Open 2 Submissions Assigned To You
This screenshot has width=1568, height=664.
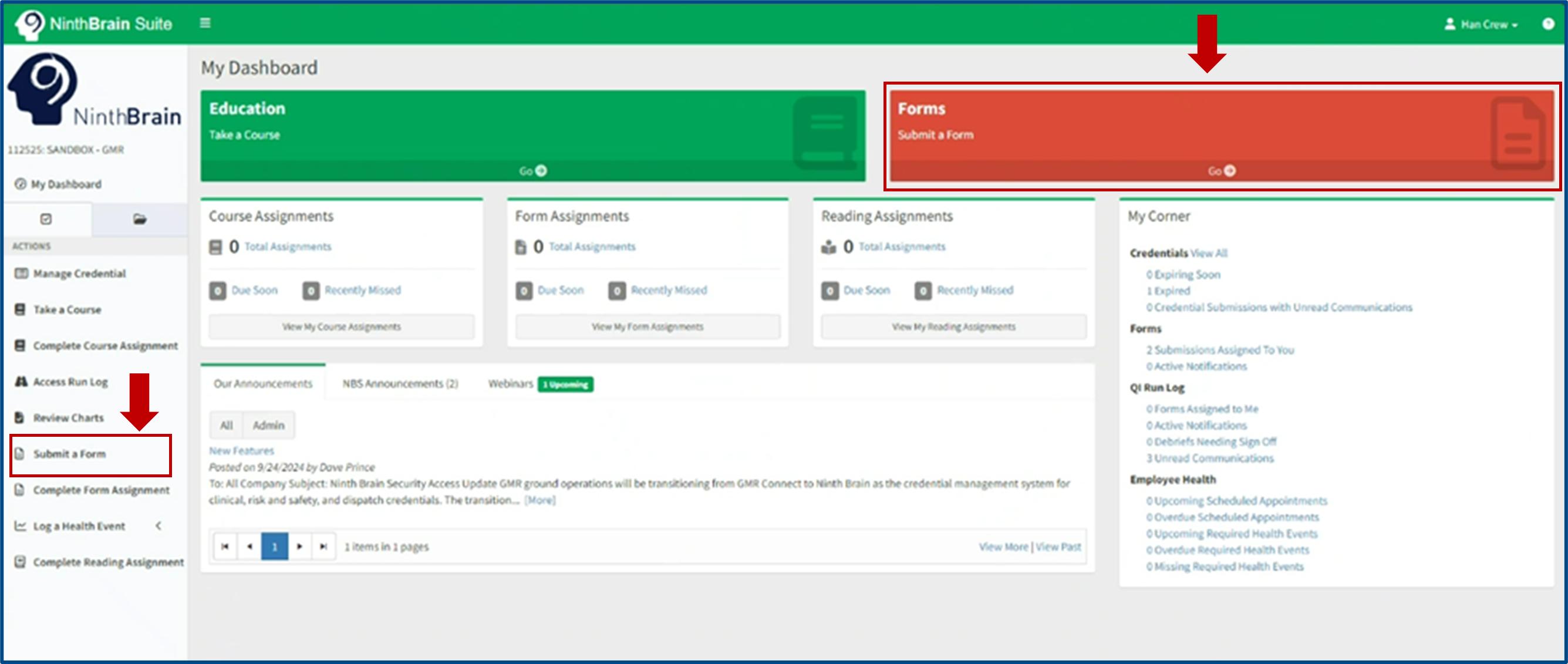coord(1220,350)
